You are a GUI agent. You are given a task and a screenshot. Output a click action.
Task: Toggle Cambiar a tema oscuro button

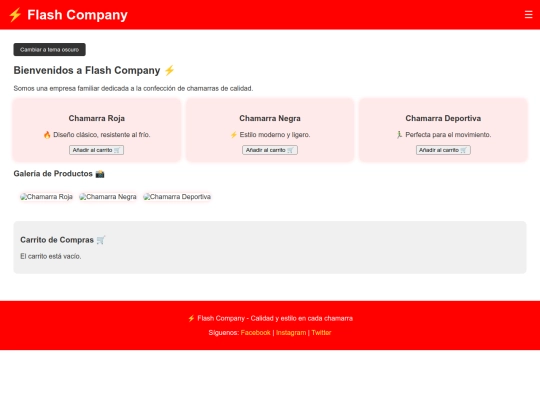click(50, 50)
